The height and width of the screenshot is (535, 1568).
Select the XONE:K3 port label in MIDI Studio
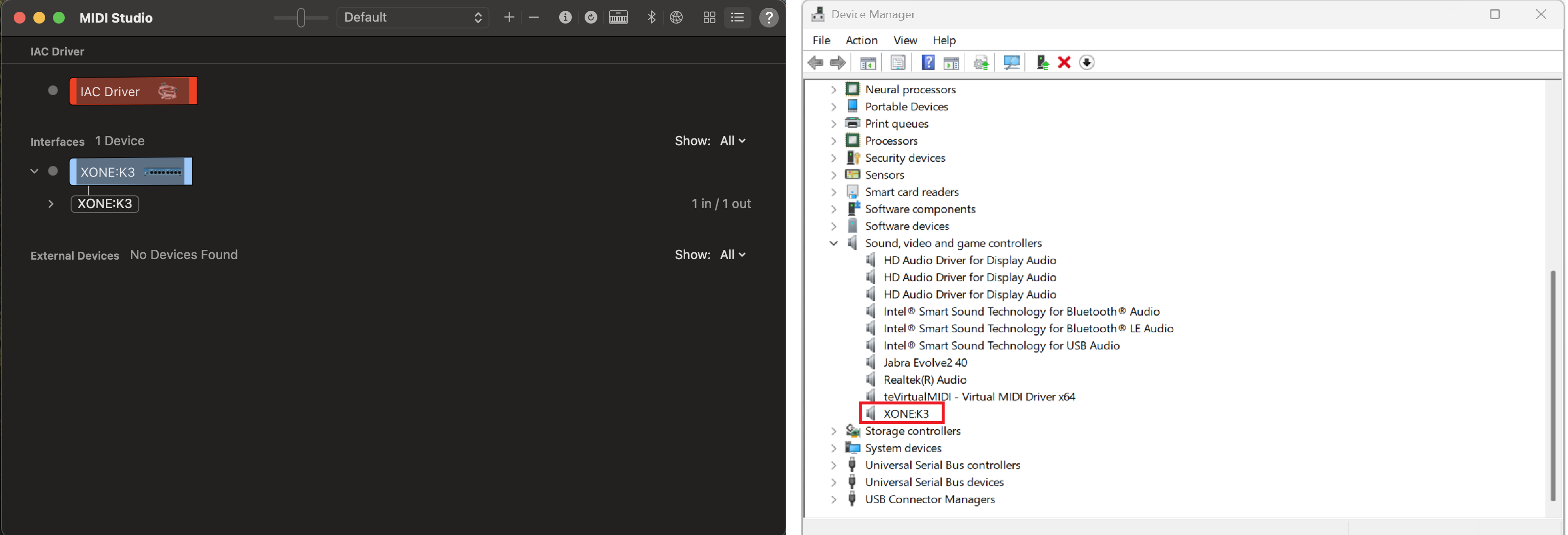pyautogui.click(x=104, y=204)
